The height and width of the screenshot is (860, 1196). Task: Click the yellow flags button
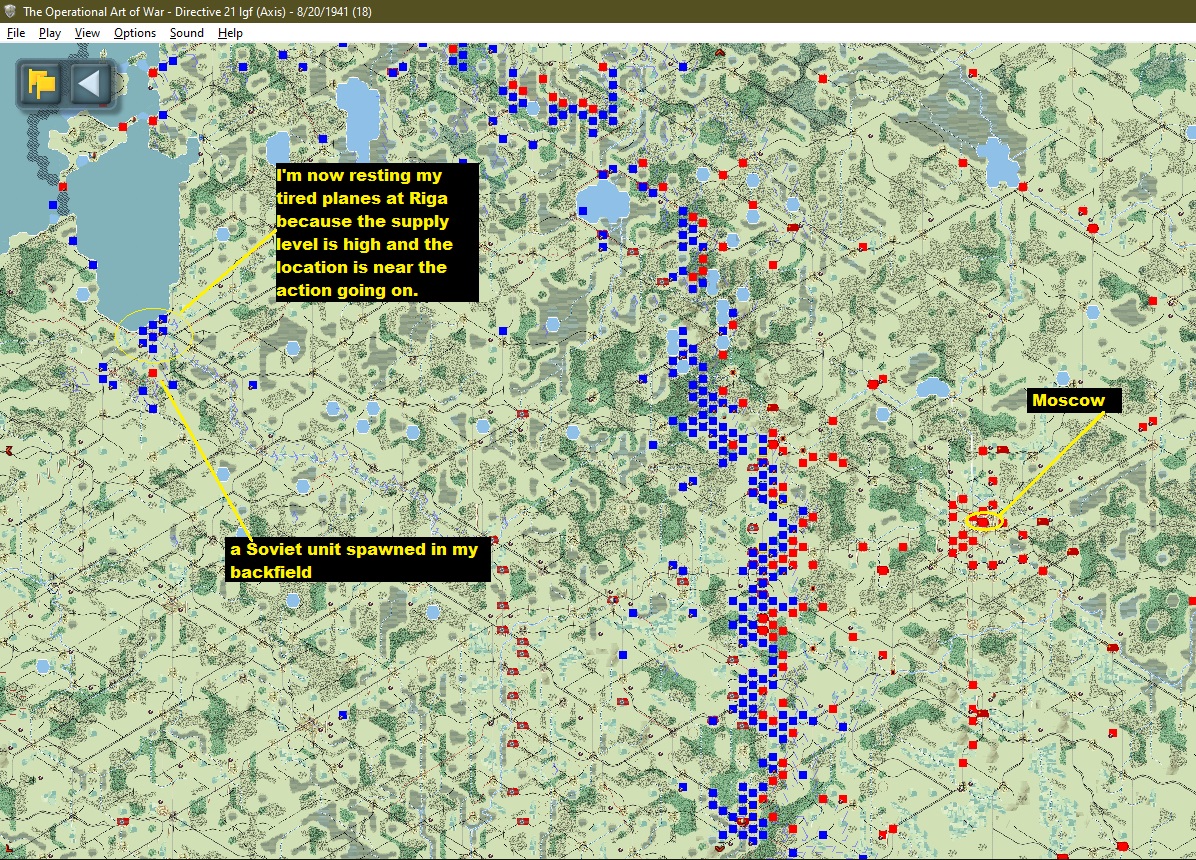tap(42, 83)
